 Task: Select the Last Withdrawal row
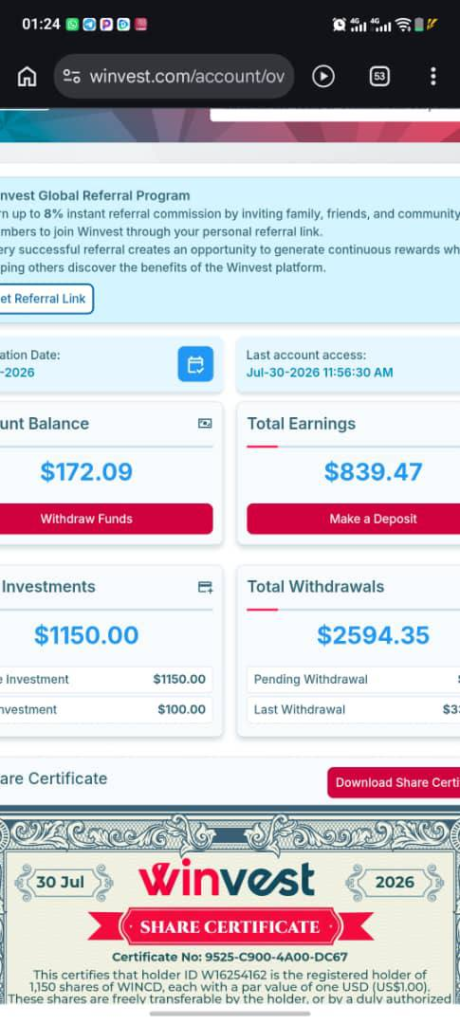tap(353, 709)
